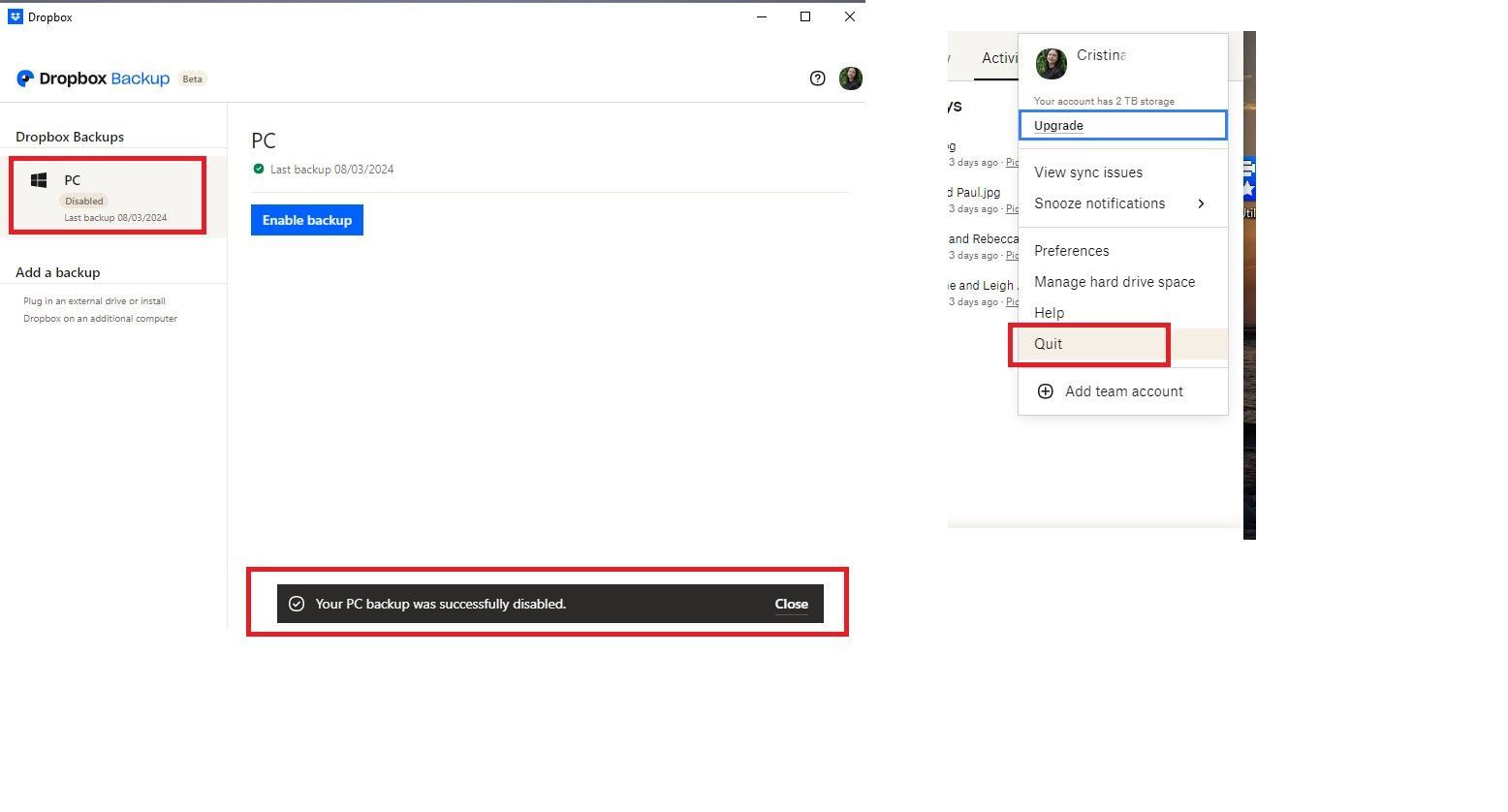Close the Dropbox window
The image size is (1508, 812).
(x=849, y=16)
